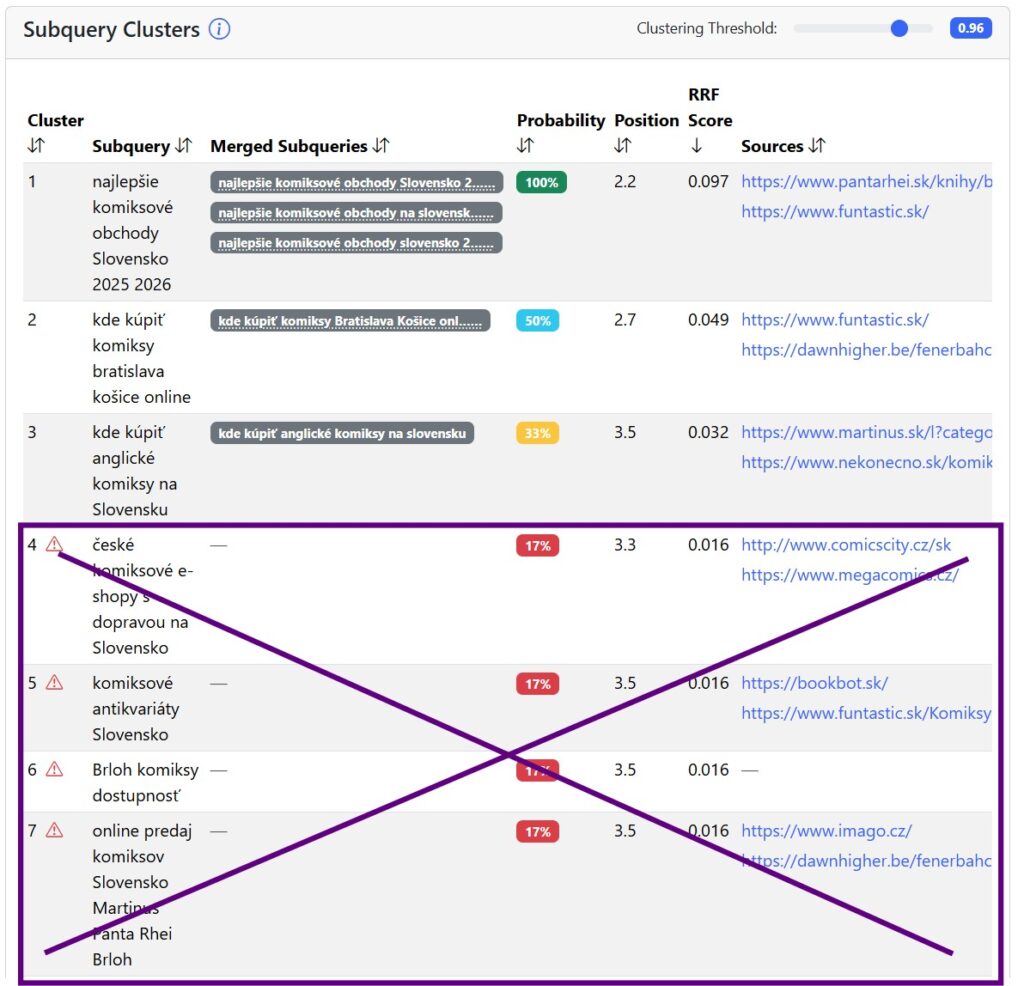Click warning triangle on cluster 6
1024x986 pixels.
pos(55,770)
